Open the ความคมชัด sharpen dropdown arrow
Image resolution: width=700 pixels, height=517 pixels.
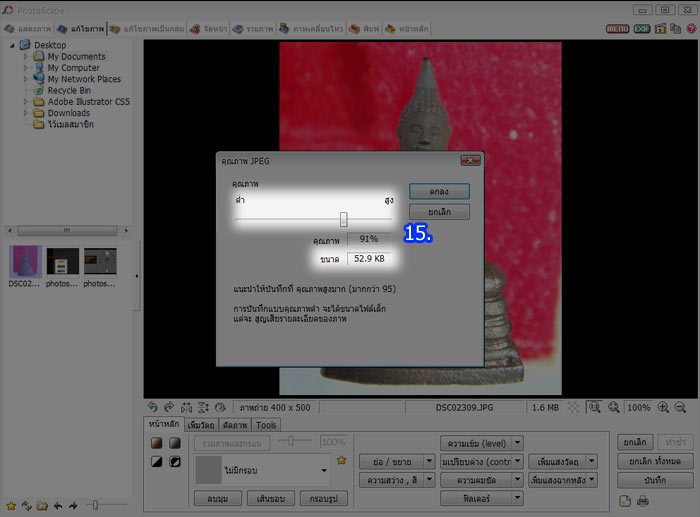518,480
